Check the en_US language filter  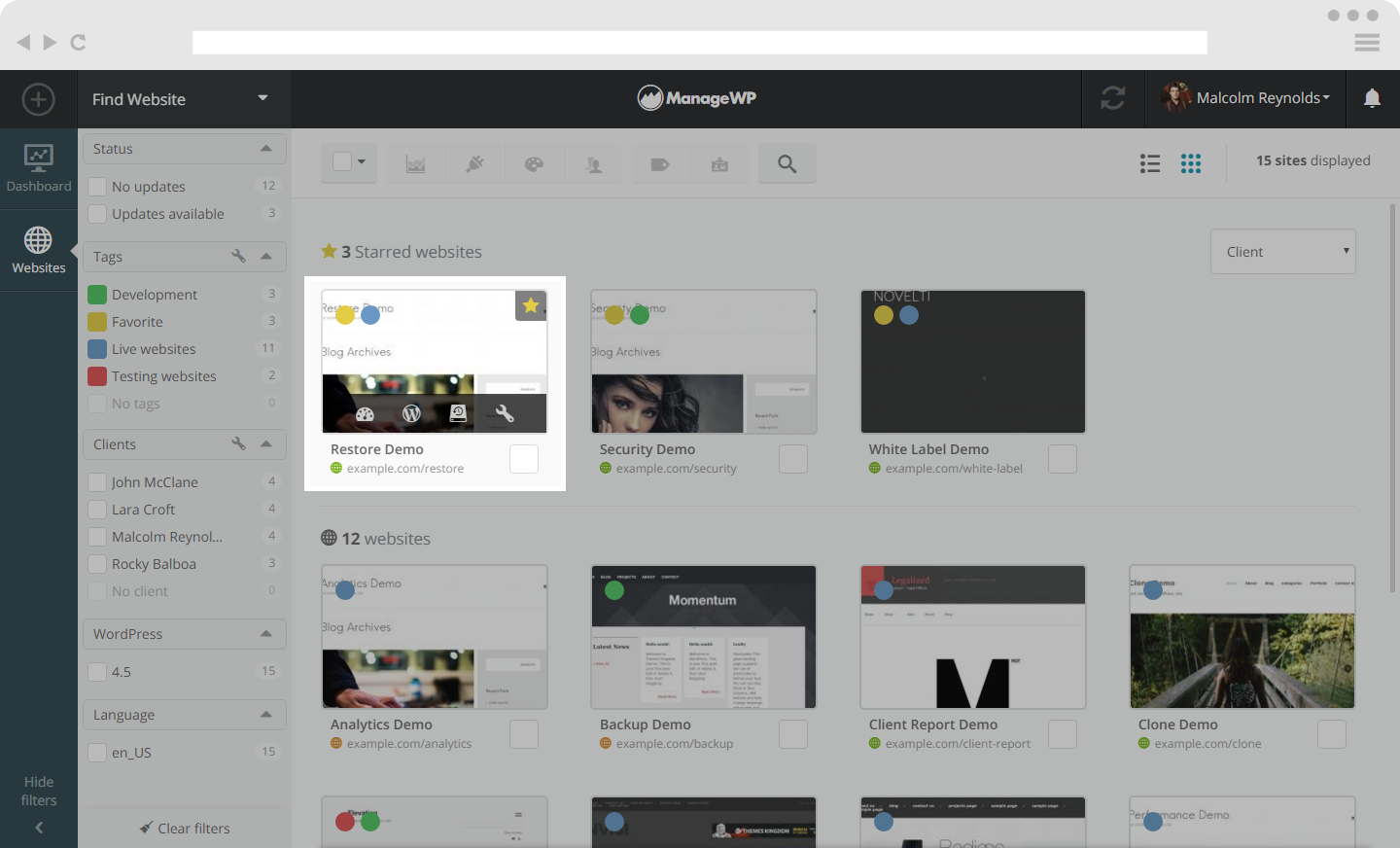(97, 753)
